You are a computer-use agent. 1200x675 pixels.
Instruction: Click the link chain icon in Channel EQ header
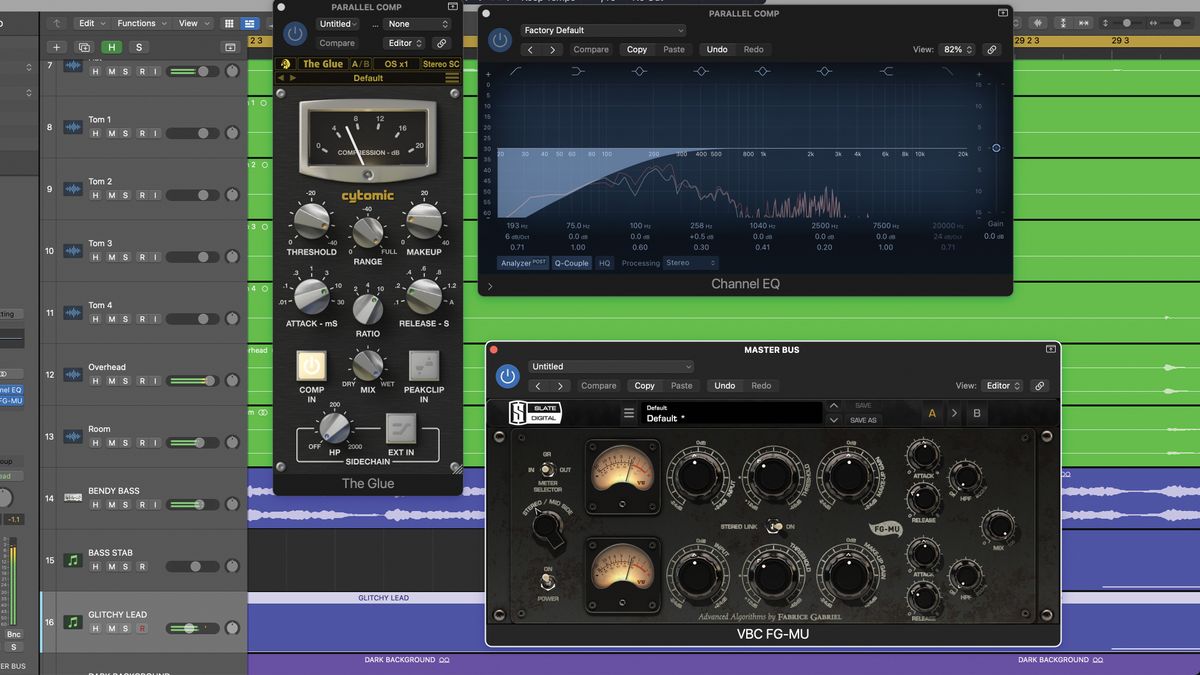coord(991,48)
